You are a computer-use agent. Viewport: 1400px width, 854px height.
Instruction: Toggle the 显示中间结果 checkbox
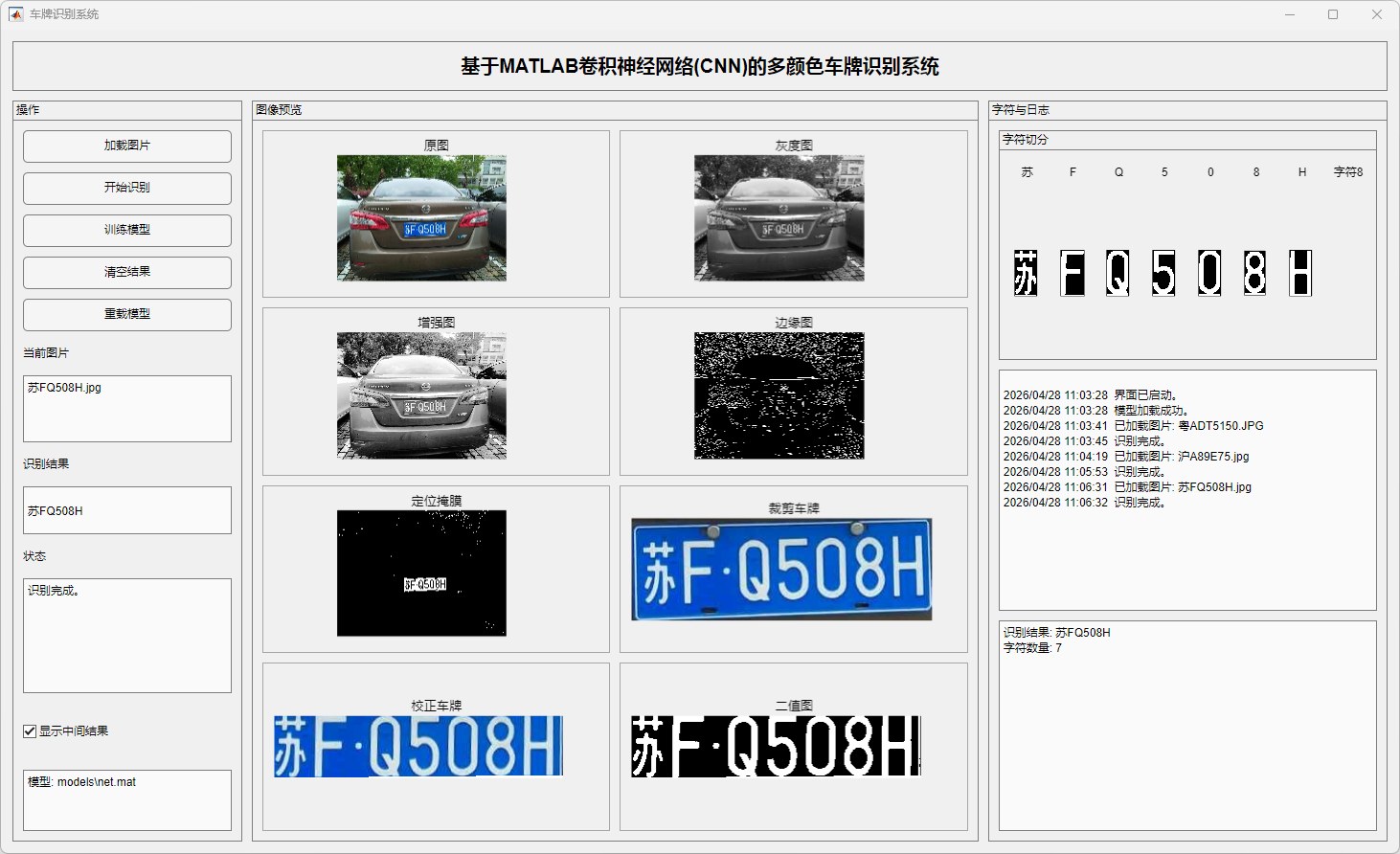click(x=30, y=731)
